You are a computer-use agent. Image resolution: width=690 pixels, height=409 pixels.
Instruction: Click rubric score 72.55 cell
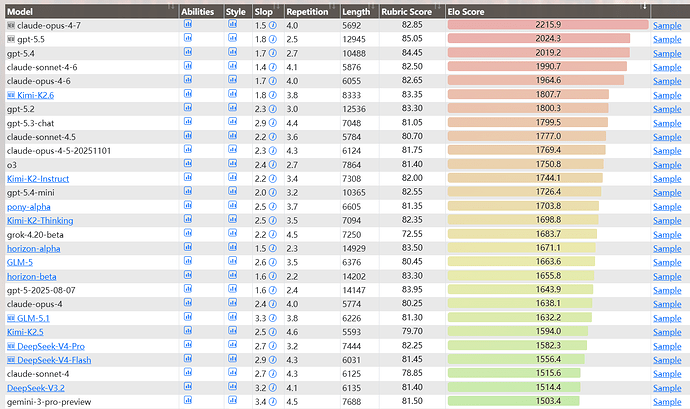(x=412, y=234)
